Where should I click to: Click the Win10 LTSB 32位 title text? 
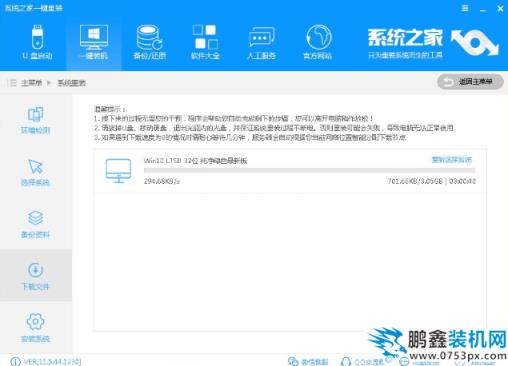[195, 161]
